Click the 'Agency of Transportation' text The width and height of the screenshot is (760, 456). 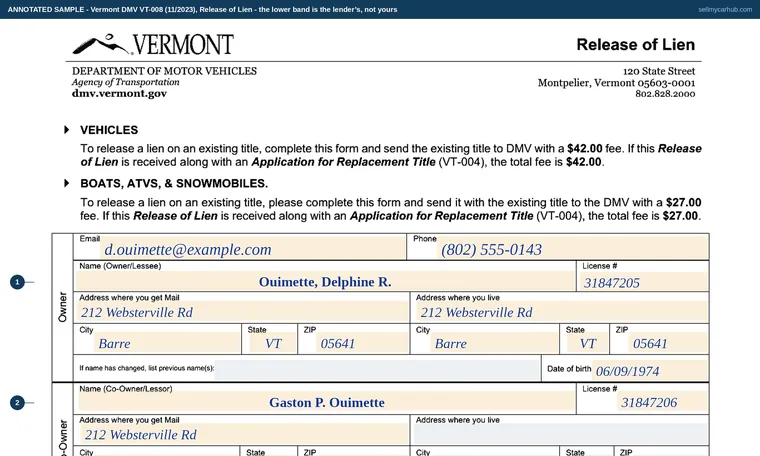[x=126, y=82]
